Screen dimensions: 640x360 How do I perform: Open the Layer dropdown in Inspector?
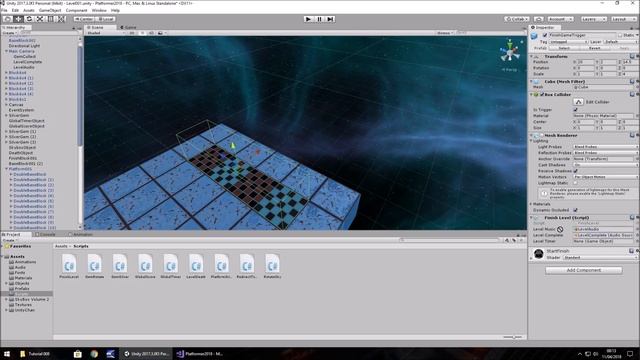[621, 42]
